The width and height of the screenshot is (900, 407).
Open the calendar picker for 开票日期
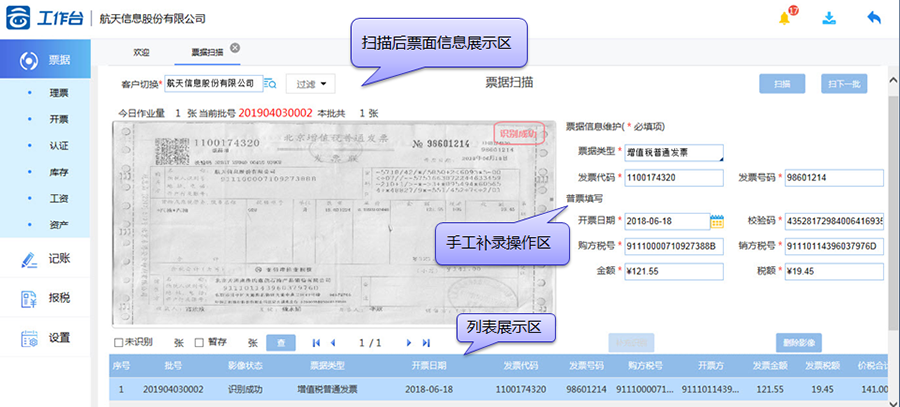coord(716,221)
